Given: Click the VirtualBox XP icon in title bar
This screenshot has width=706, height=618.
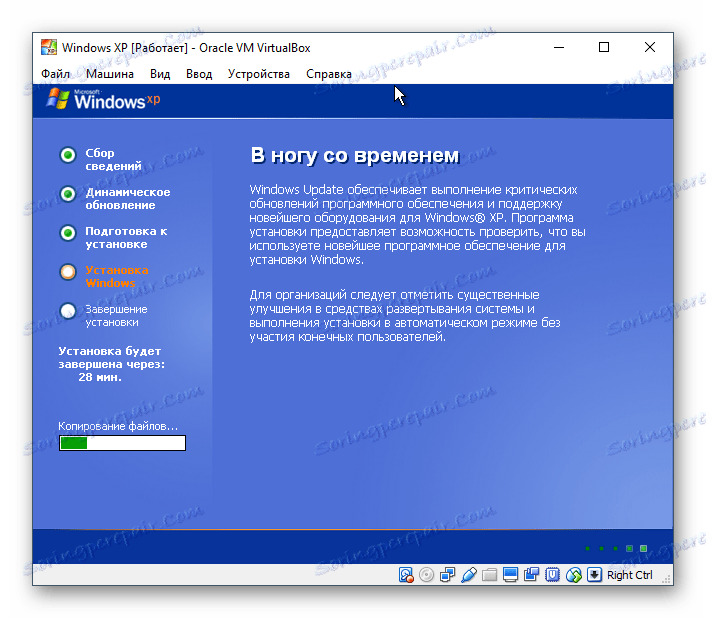Looking at the screenshot, I should pyautogui.click(x=49, y=47).
